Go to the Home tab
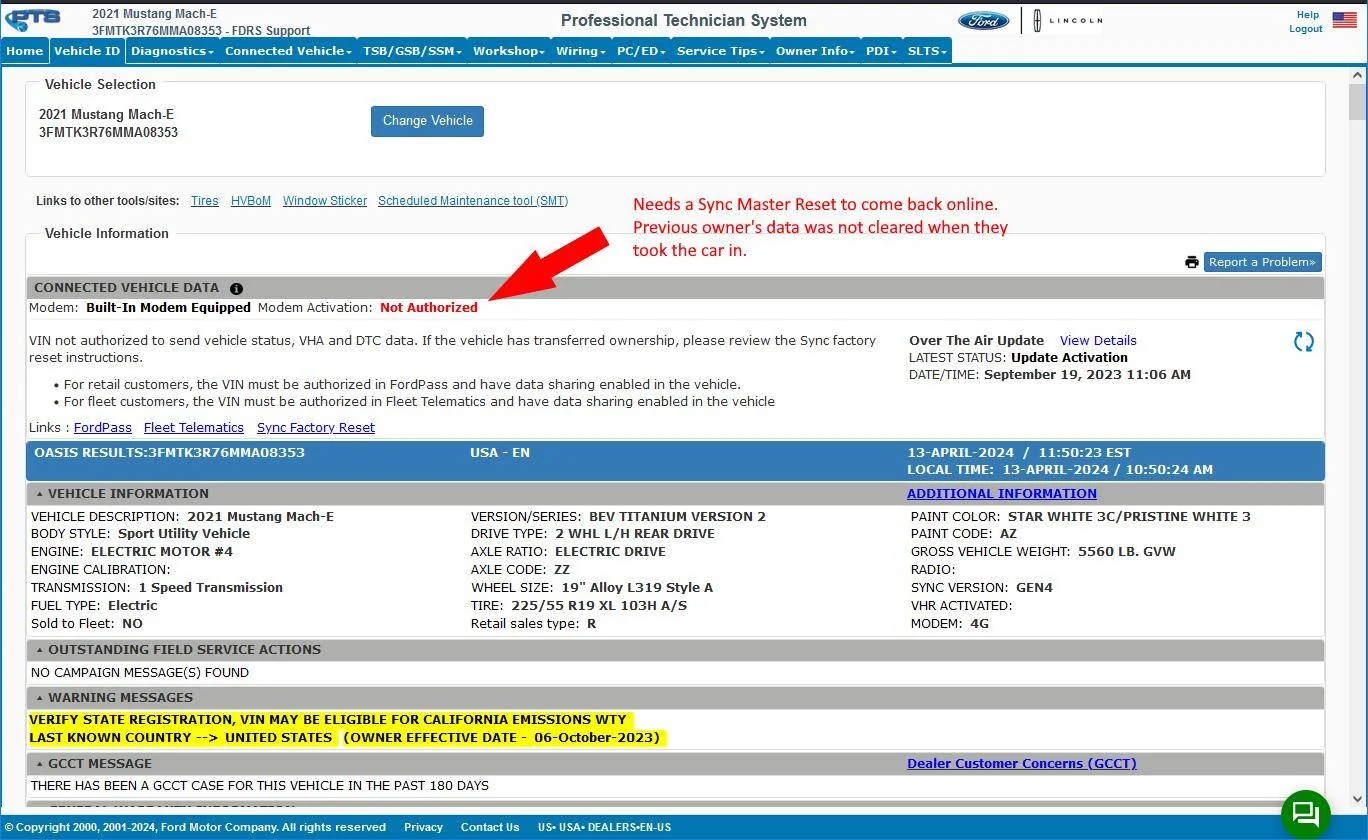The width and height of the screenshot is (1368, 840). coord(25,51)
